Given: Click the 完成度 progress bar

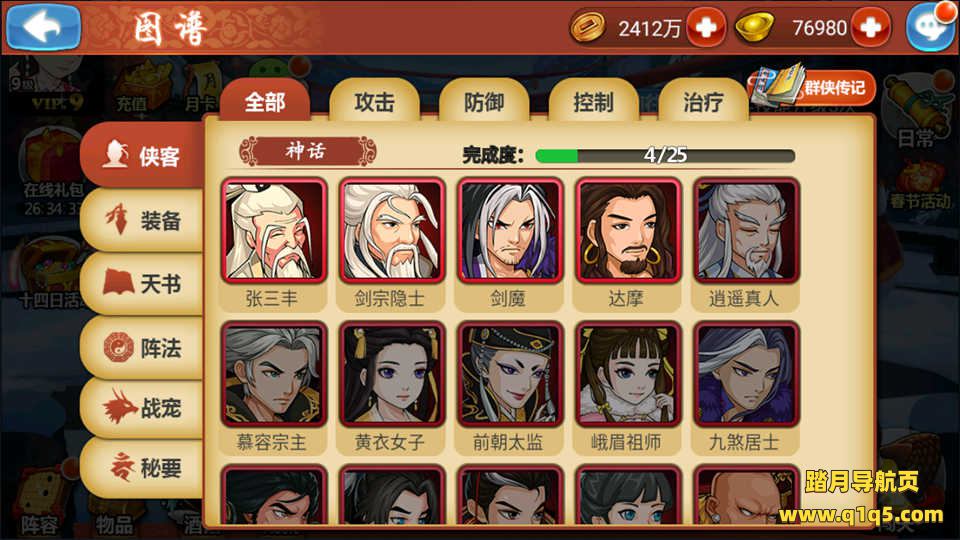Looking at the screenshot, I should pyautogui.click(x=665, y=156).
